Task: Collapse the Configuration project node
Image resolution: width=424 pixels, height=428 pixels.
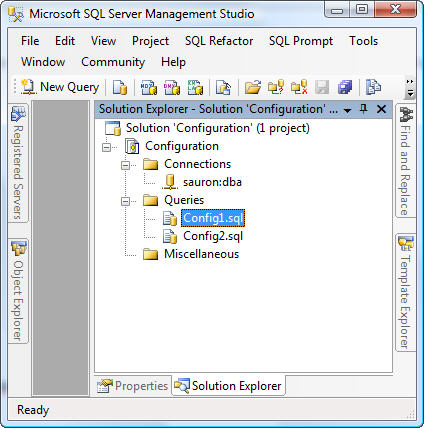Action: tap(106, 147)
